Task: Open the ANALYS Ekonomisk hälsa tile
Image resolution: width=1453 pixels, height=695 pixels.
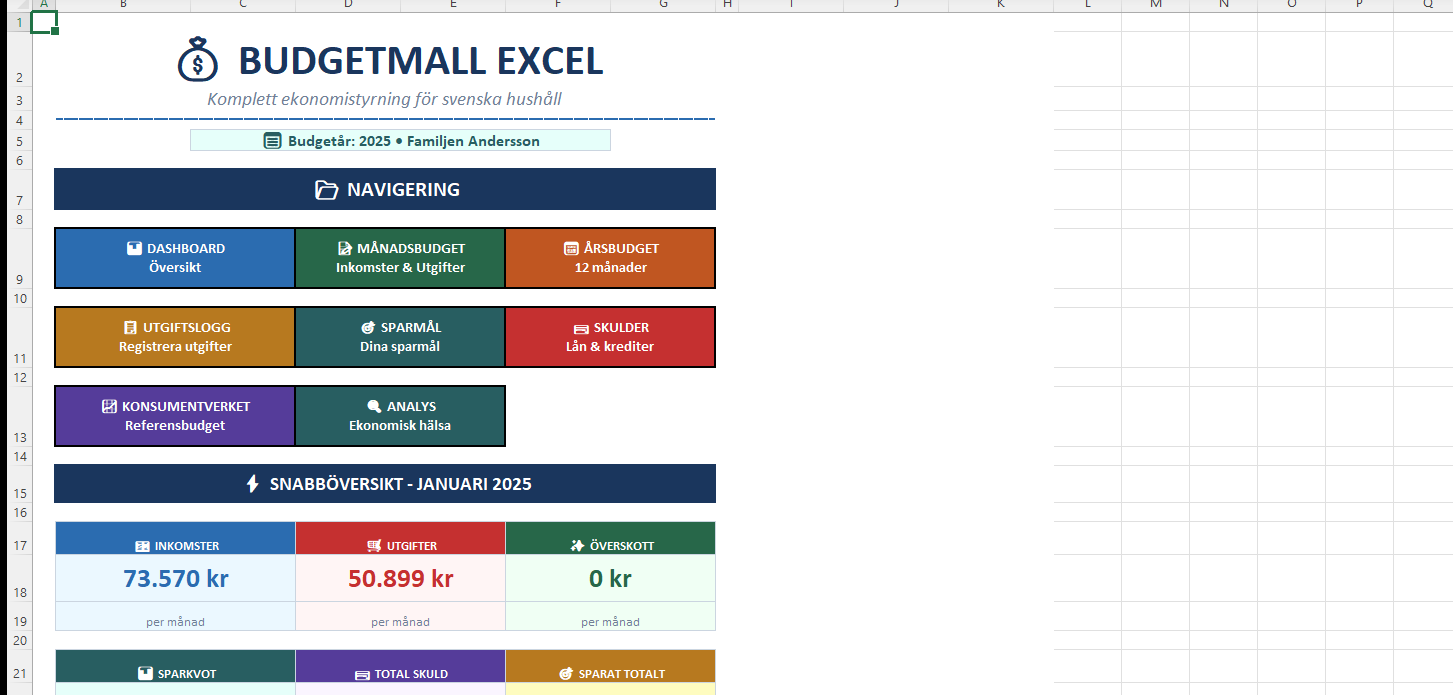Action: coord(400,416)
